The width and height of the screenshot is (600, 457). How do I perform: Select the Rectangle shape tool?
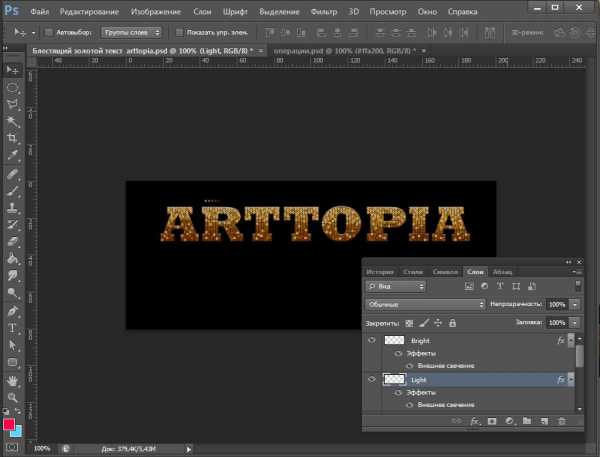[x=12, y=362]
